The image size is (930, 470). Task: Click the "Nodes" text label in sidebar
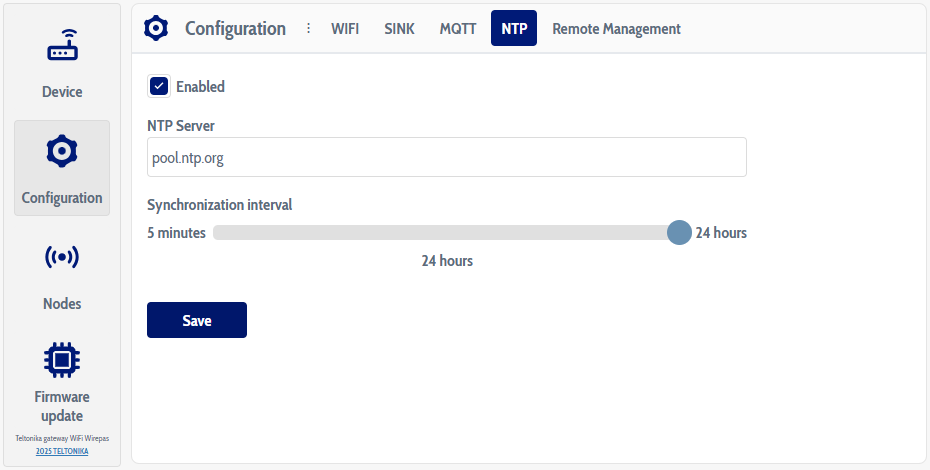click(62, 304)
